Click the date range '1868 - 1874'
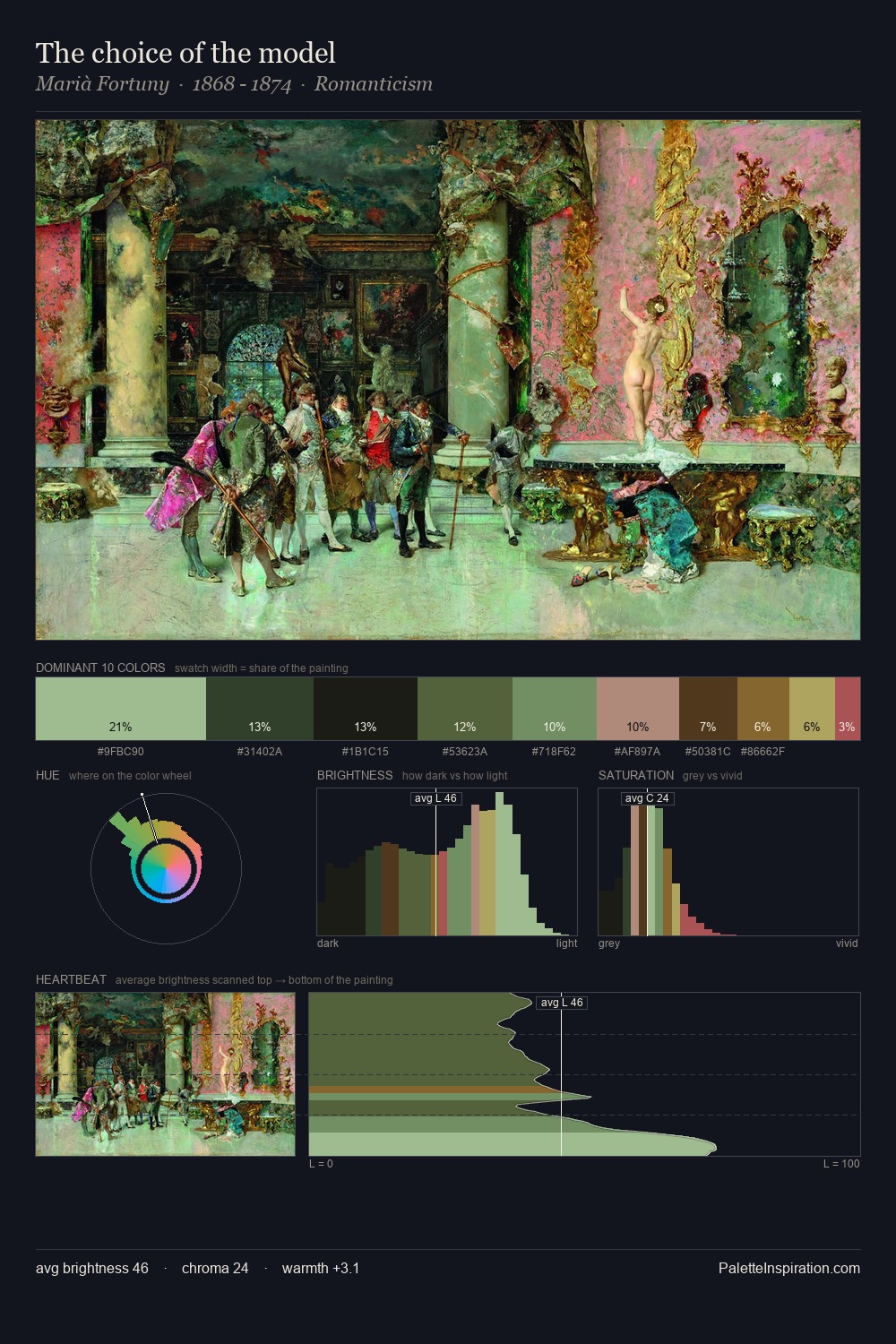The image size is (896, 1344). point(242,84)
